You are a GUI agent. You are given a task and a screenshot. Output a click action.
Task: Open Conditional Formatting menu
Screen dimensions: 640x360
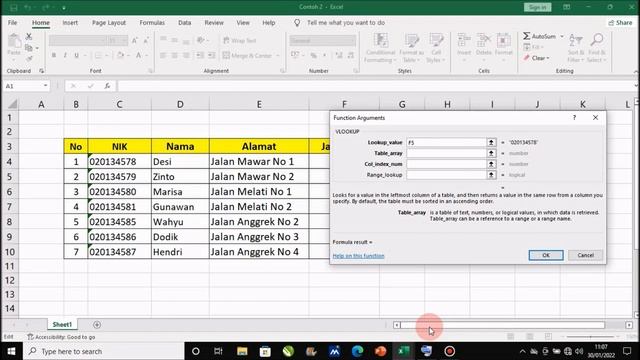380,48
